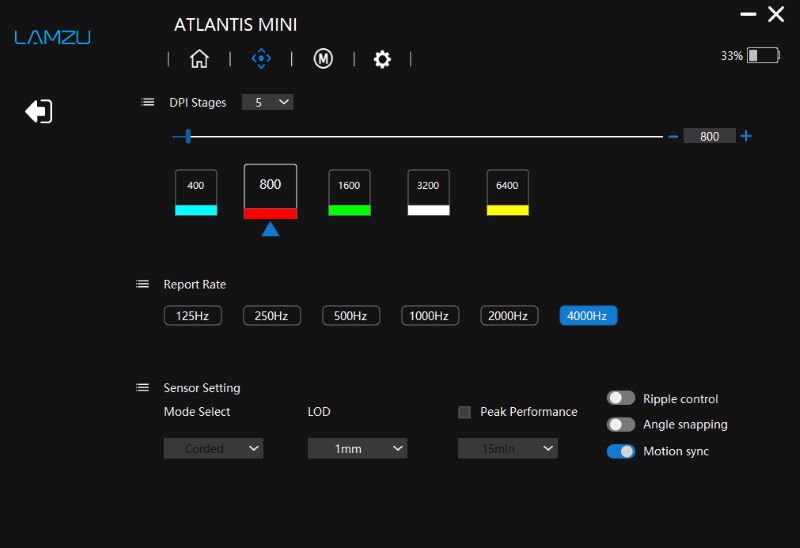
Task: Click the LAMZU logo
Action: coord(52,37)
